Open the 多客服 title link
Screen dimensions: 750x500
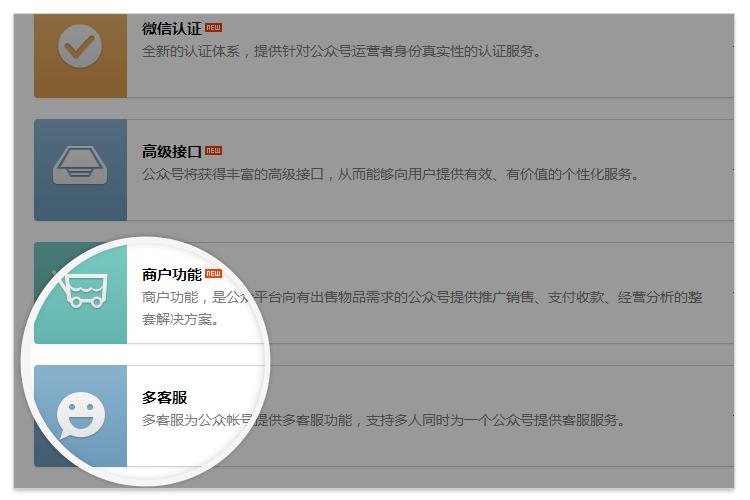(164, 398)
